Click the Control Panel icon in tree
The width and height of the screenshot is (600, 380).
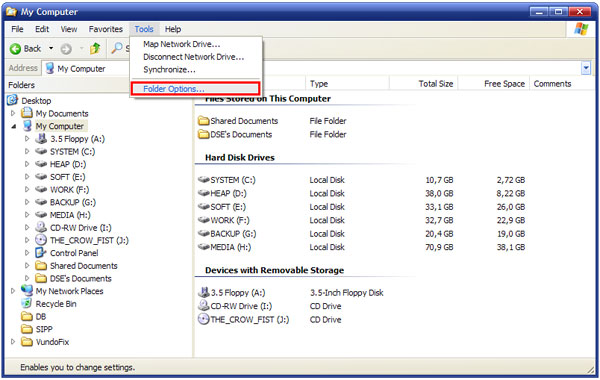(x=41, y=253)
